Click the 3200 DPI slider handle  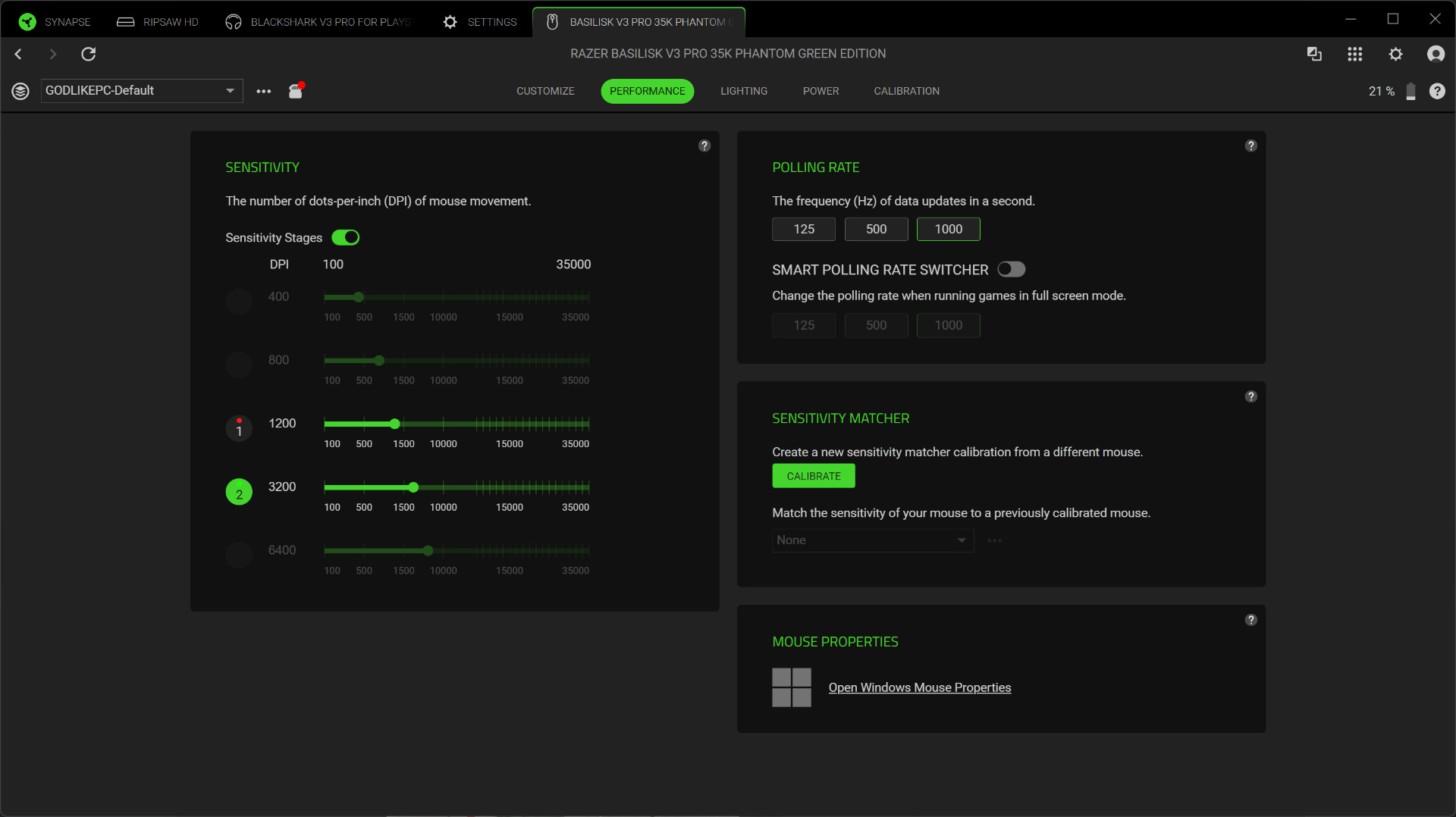pos(413,487)
